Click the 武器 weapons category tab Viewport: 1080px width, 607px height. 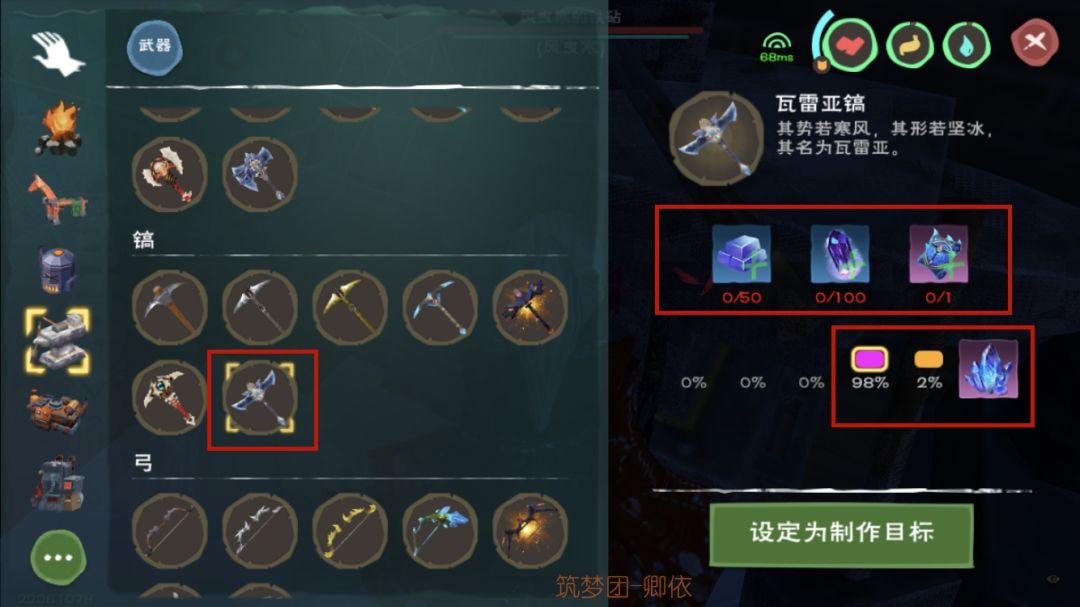155,47
